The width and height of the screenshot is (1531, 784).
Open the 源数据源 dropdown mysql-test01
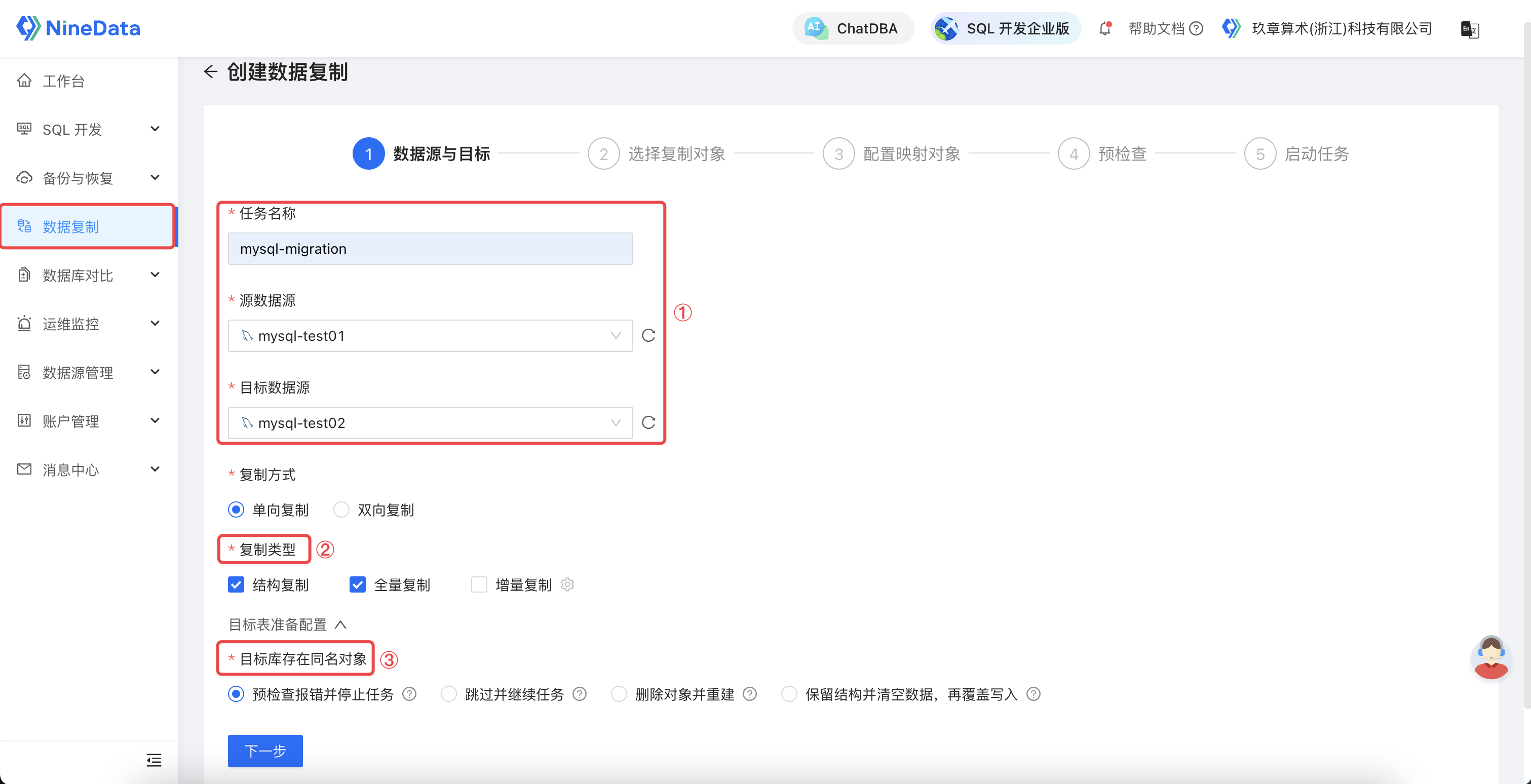click(430, 336)
